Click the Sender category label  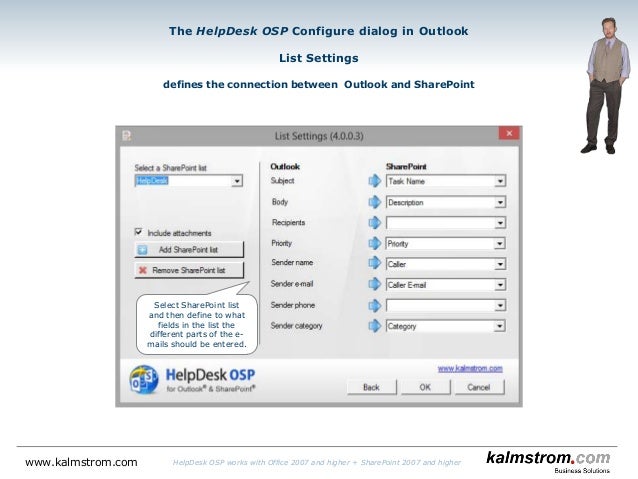[296, 326]
